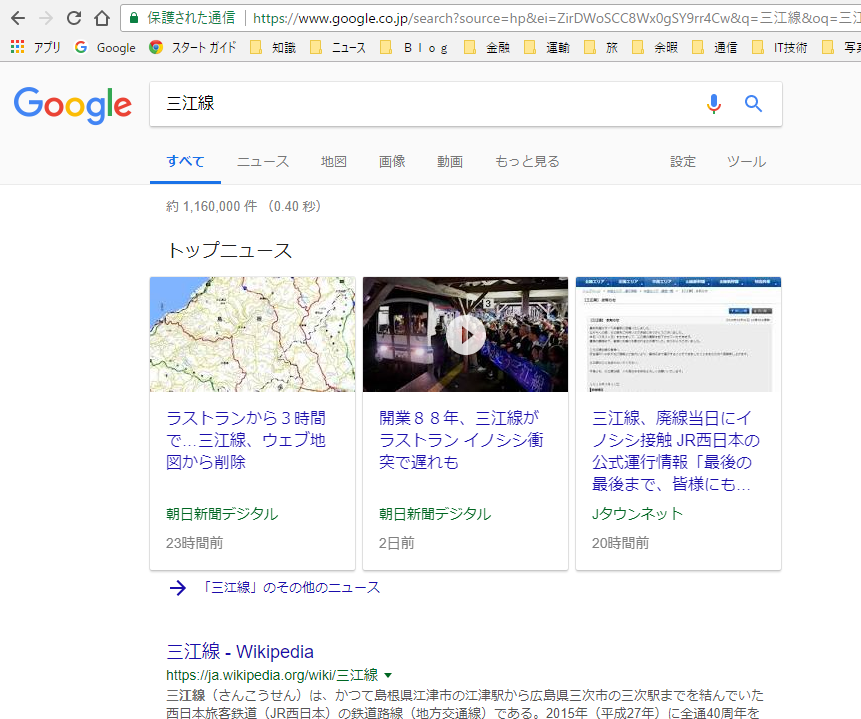Image resolution: width=861 pixels, height=719 pixels.
Task: Open 「三江線」のその他のニュース link
Action: click(289, 588)
